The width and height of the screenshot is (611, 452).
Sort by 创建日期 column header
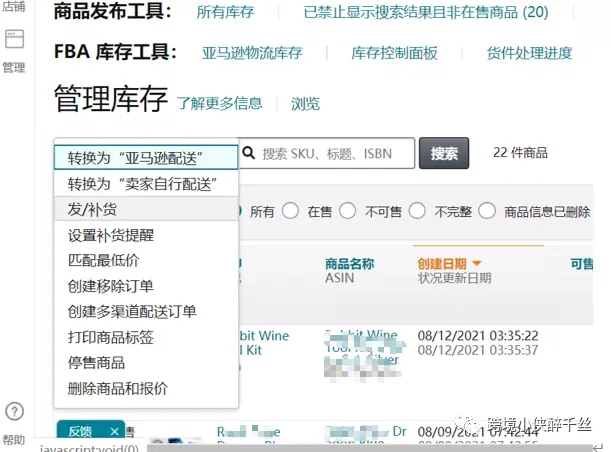[x=442, y=264]
